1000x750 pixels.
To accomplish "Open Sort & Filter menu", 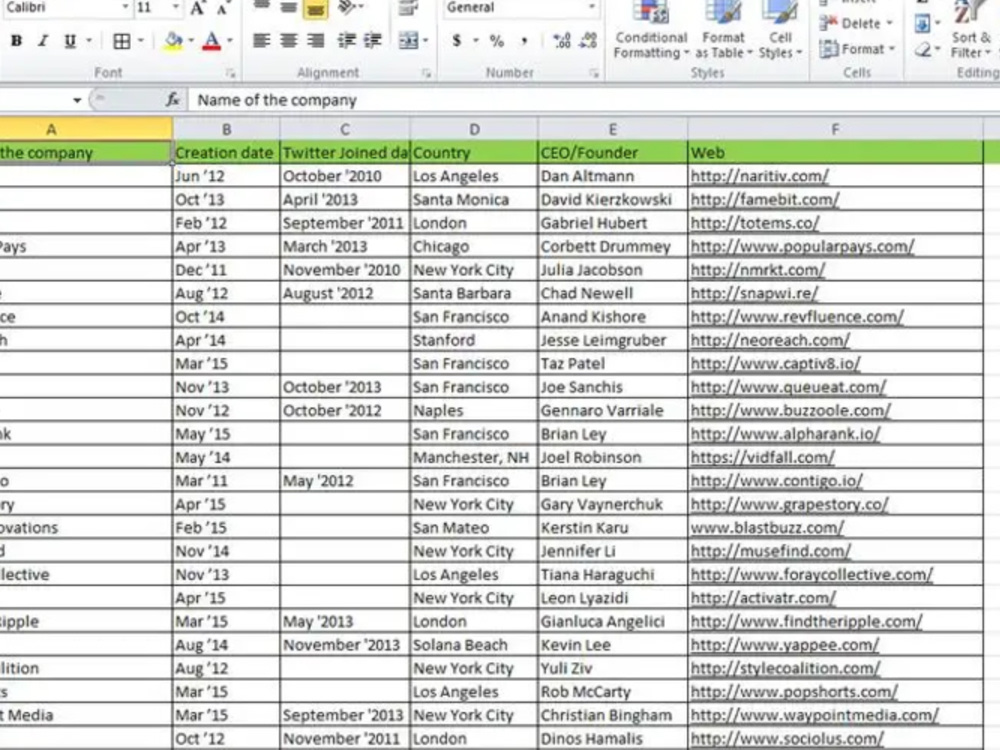I will click(971, 29).
